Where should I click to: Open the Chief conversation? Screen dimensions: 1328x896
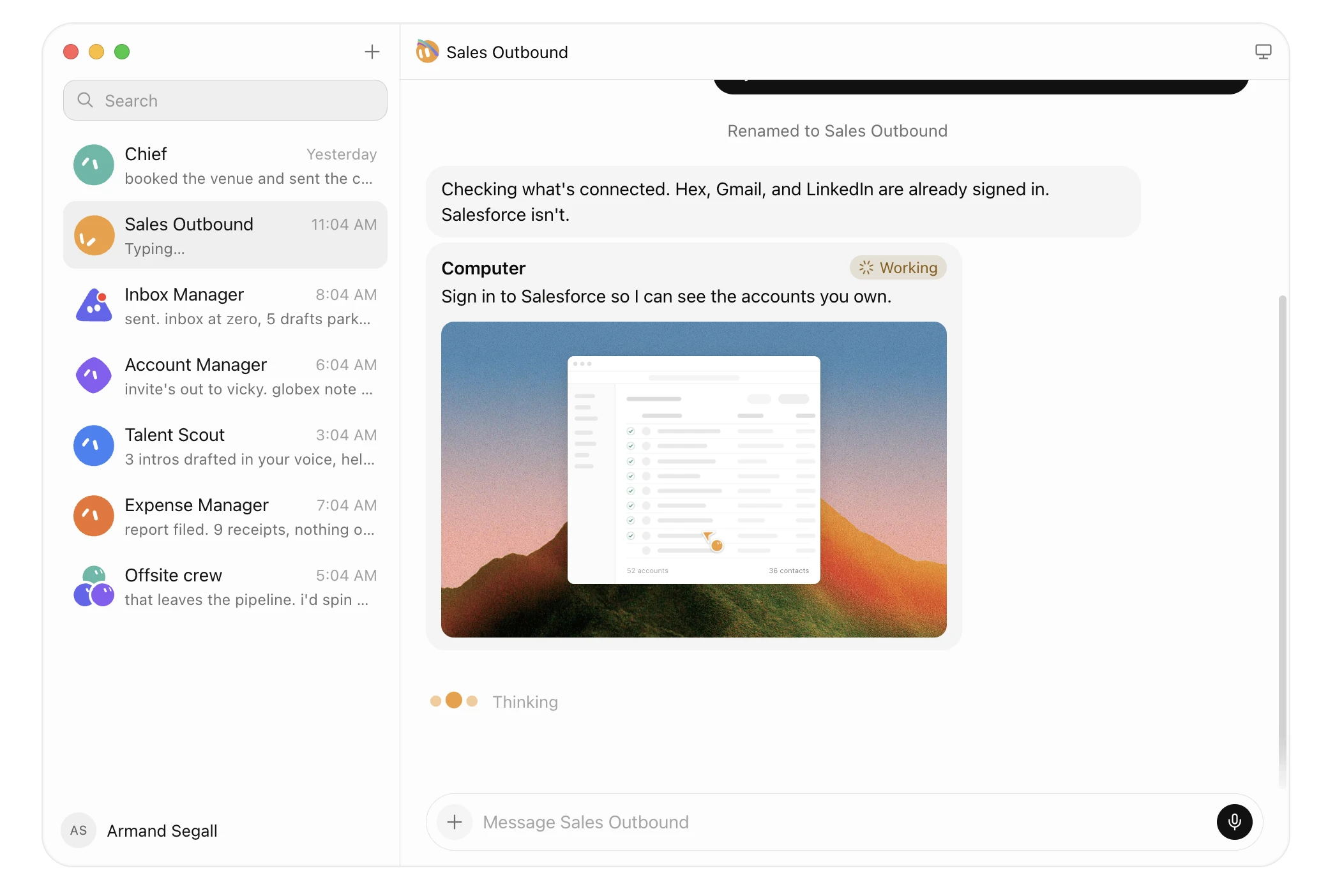[225, 165]
